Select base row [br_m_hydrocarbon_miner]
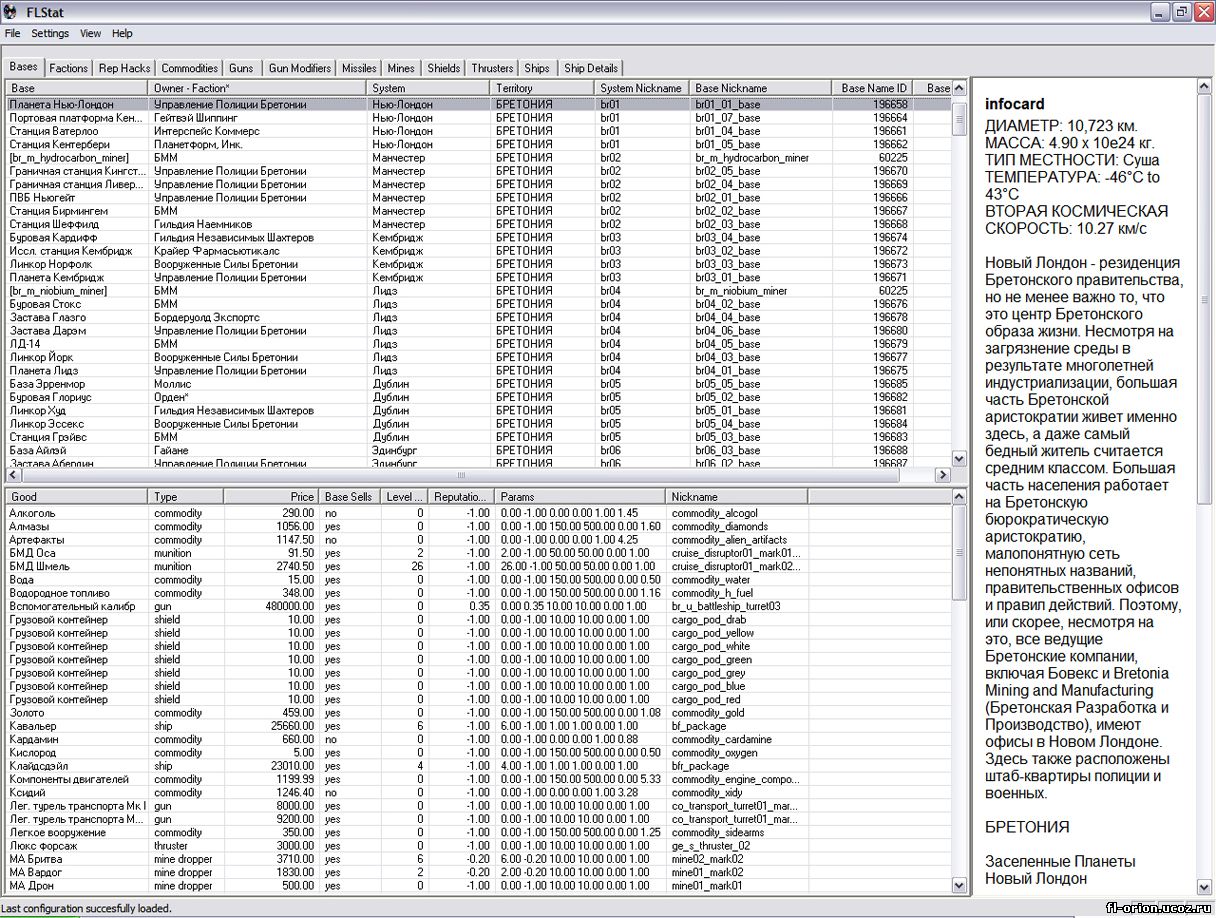This screenshot has width=1216, height=918. click(478, 157)
